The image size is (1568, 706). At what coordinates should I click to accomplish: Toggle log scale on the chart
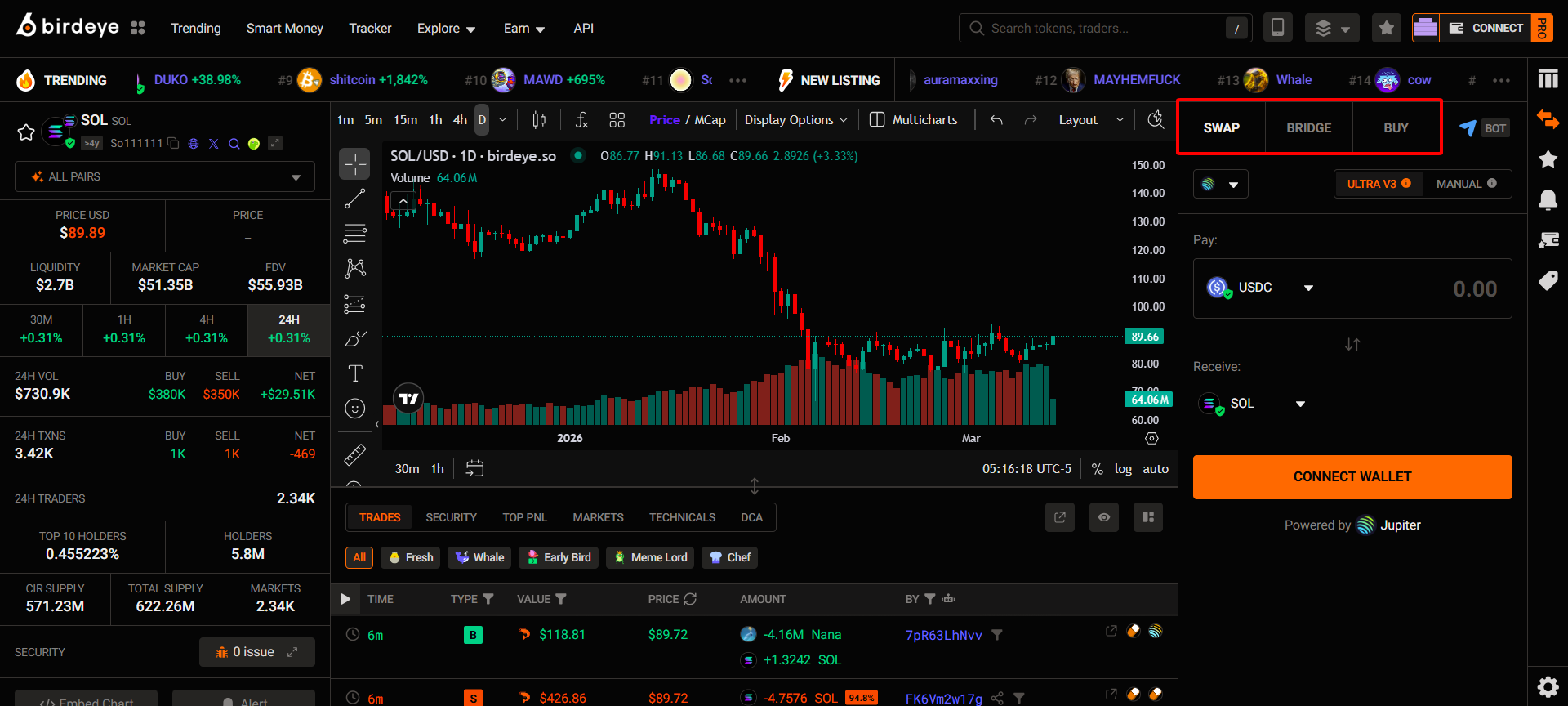(x=1123, y=469)
